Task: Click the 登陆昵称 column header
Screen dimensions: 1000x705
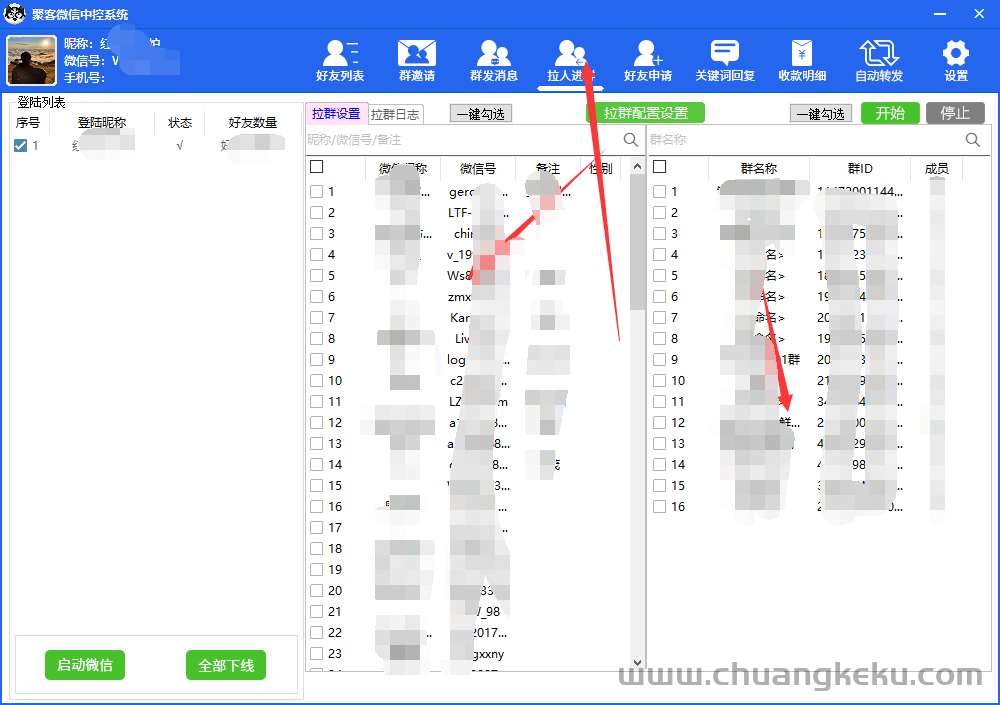Action: [102, 122]
